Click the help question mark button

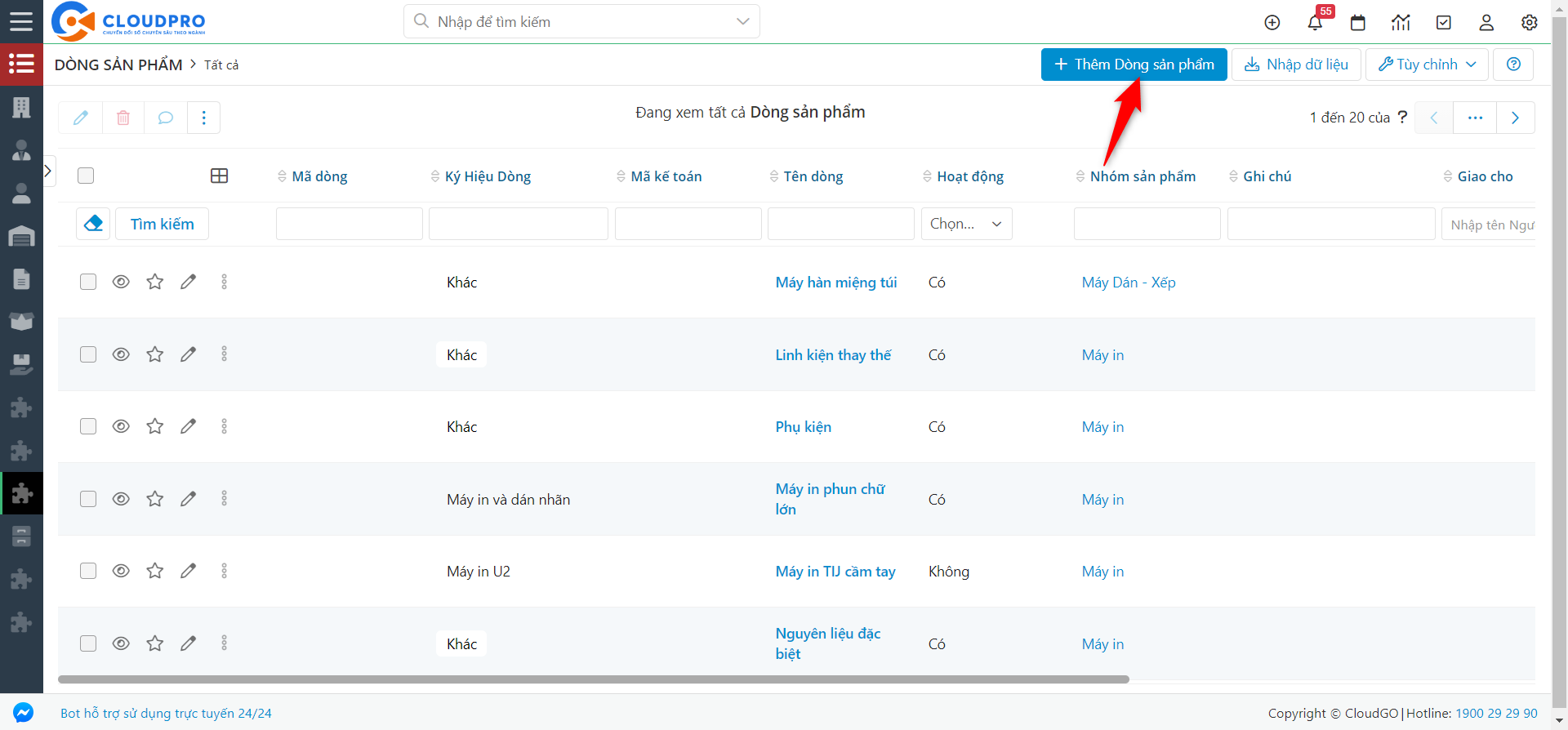tap(1513, 65)
